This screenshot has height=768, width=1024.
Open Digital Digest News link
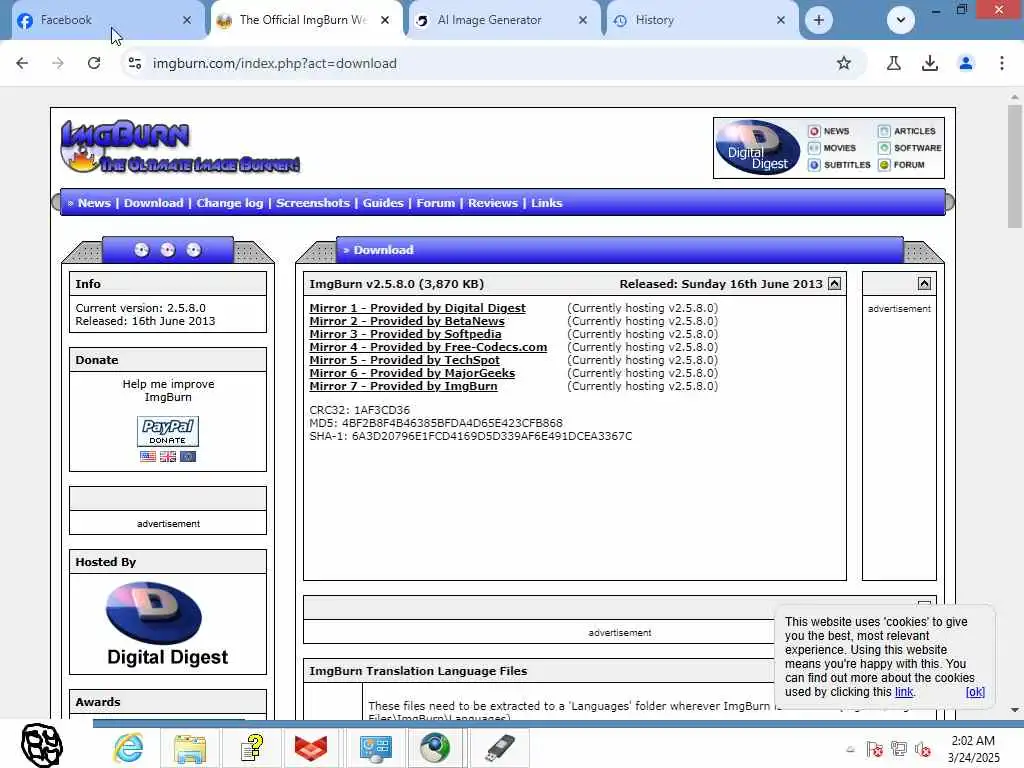pos(829,131)
